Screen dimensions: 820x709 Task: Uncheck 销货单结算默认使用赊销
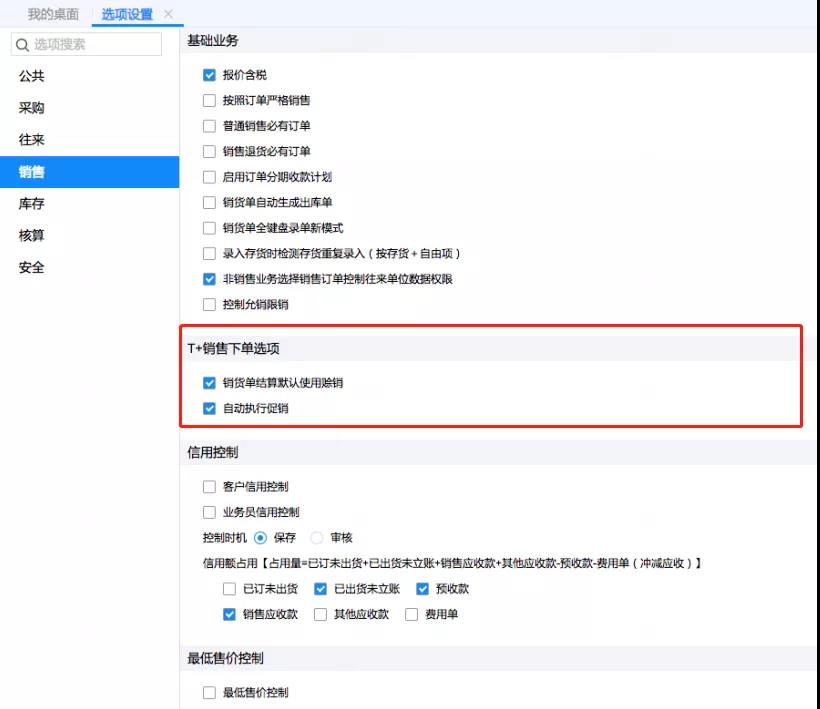(x=209, y=383)
